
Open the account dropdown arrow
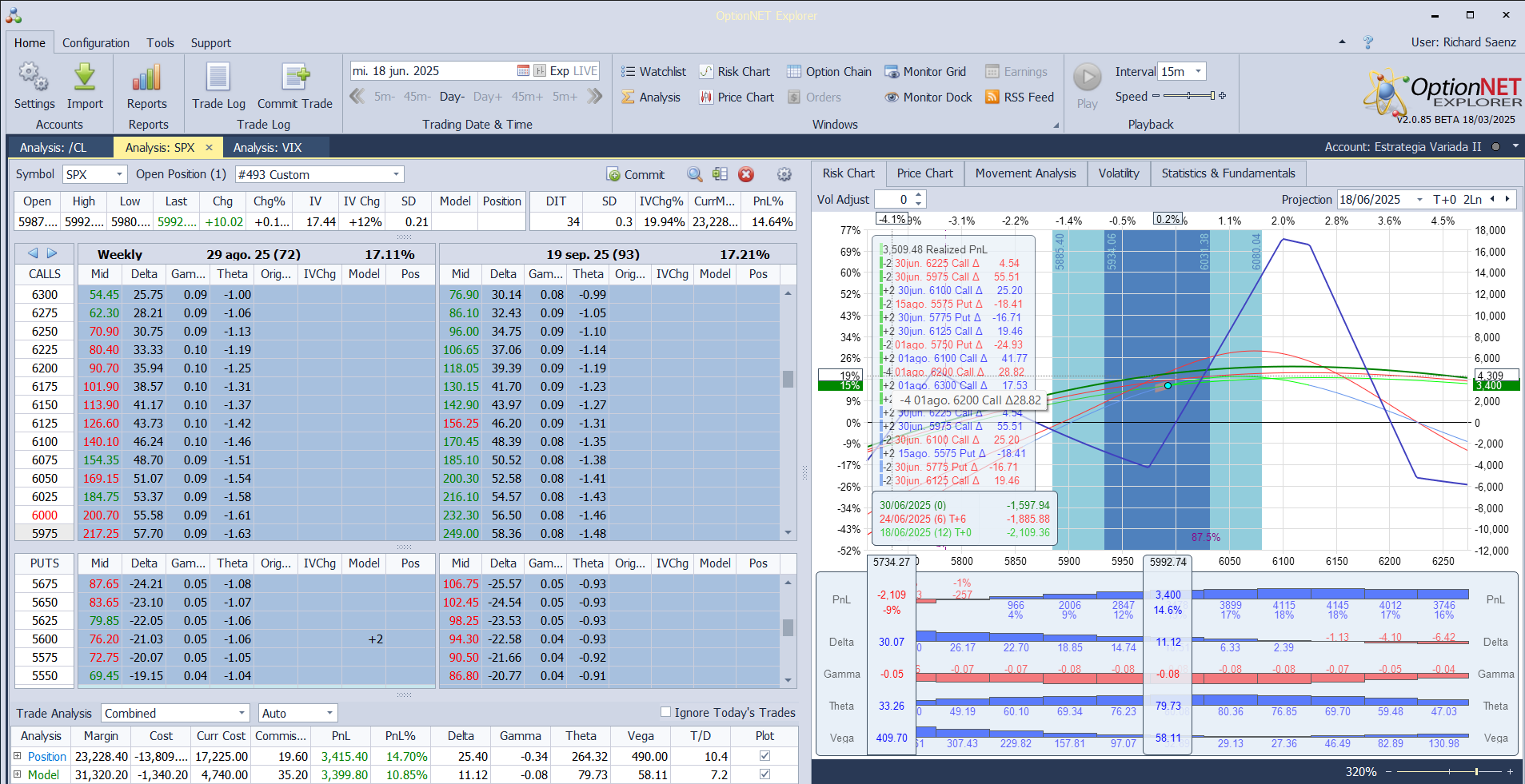[x=1515, y=147]
